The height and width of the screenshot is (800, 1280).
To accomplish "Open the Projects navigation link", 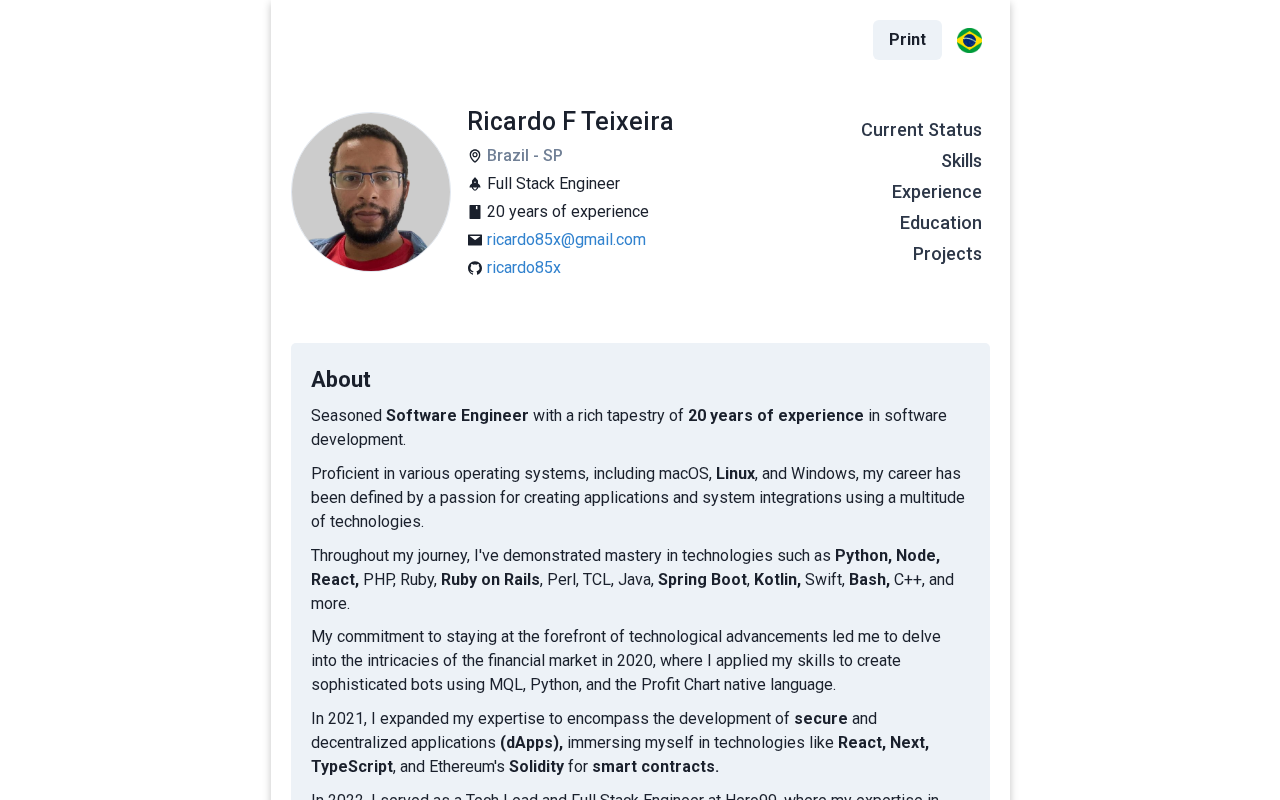I will 947,254.
